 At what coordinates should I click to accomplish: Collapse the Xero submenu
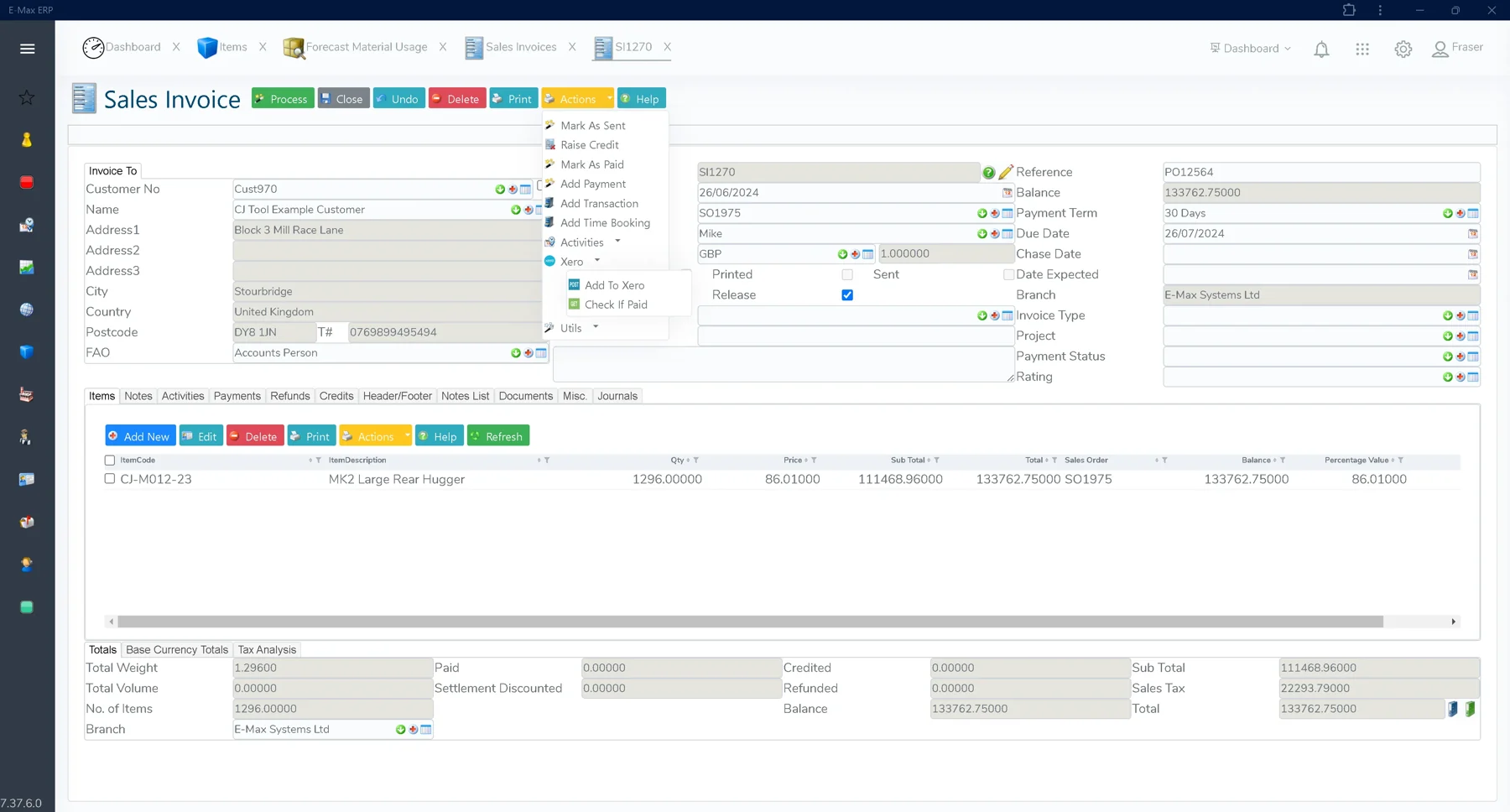[x=597, y=261]
